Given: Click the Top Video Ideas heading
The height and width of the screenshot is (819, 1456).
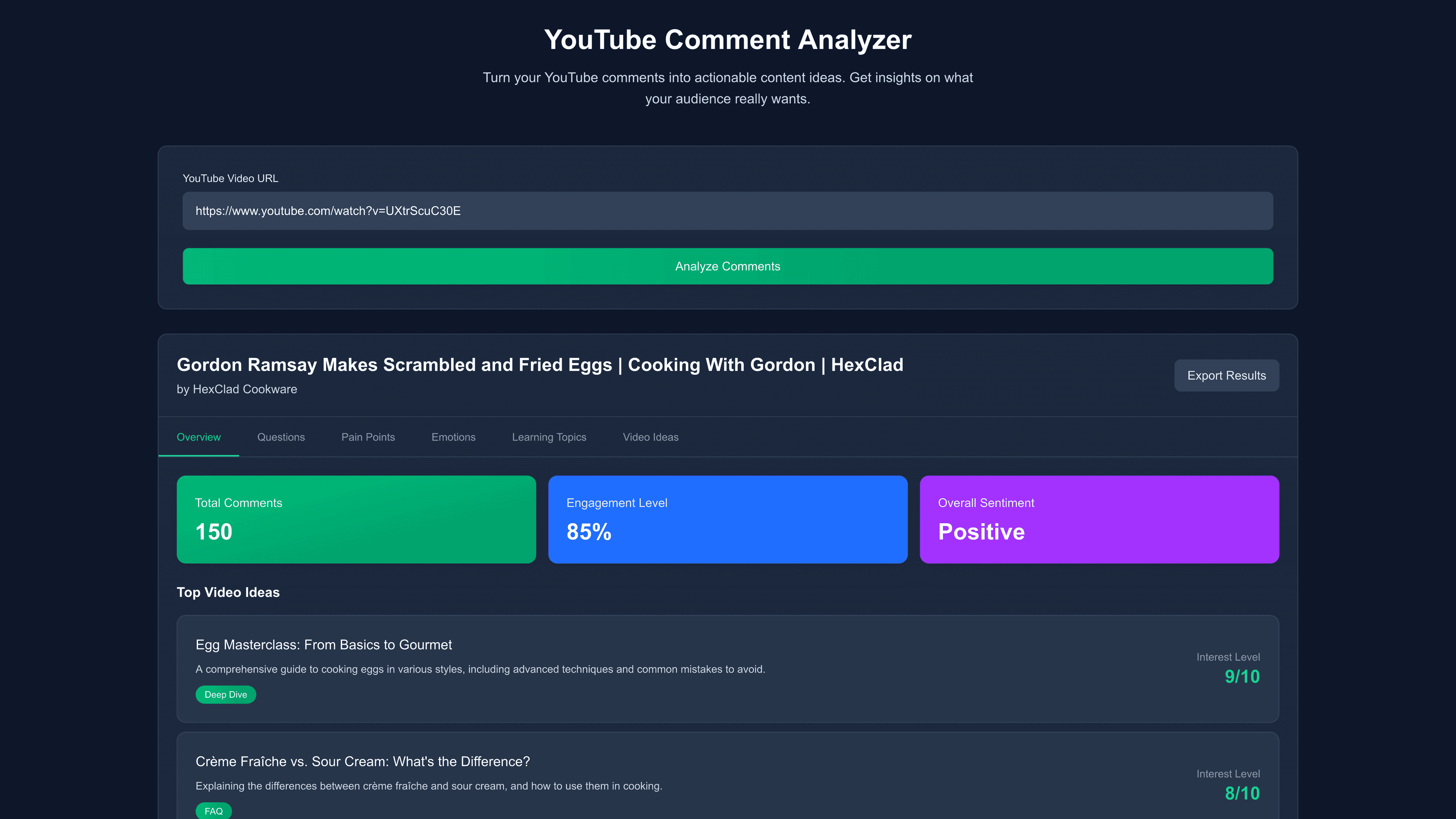Looking at the screenshot, I should click(x=228, y=592).
